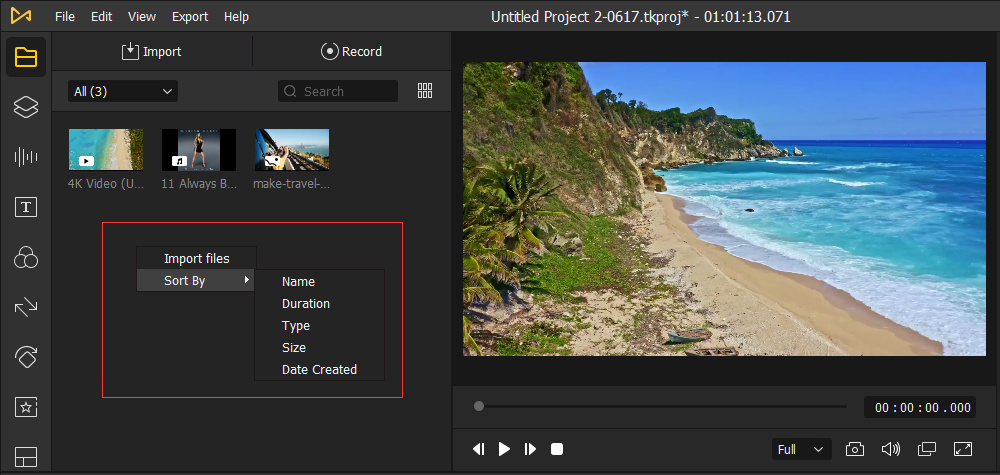The width and height of the screenshot is (1000, 475).
Task: Open the Filters overlapping circles panel
Action: tap(26, 258)
